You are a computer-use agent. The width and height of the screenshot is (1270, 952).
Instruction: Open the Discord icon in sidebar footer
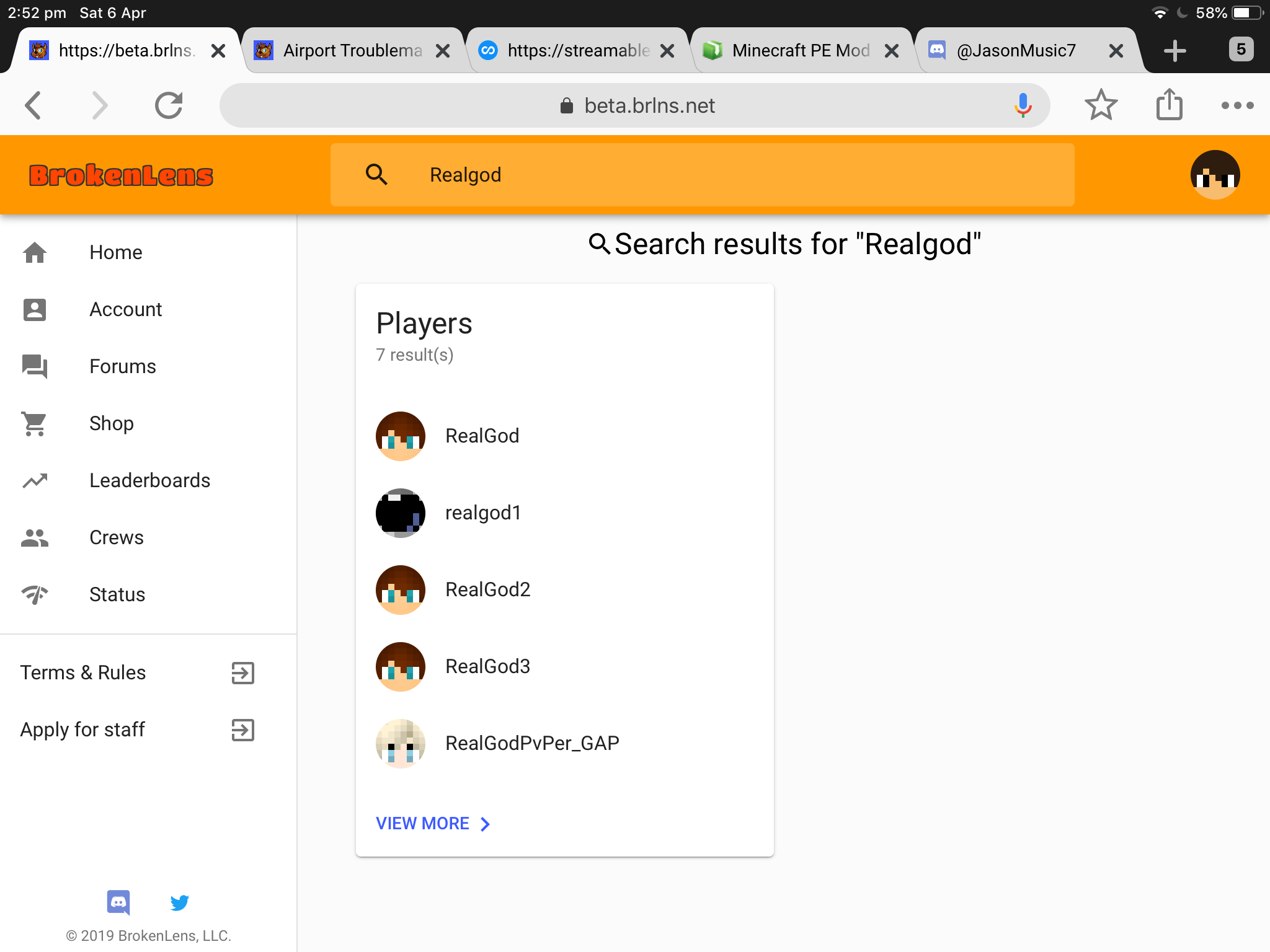coord(118,902)
